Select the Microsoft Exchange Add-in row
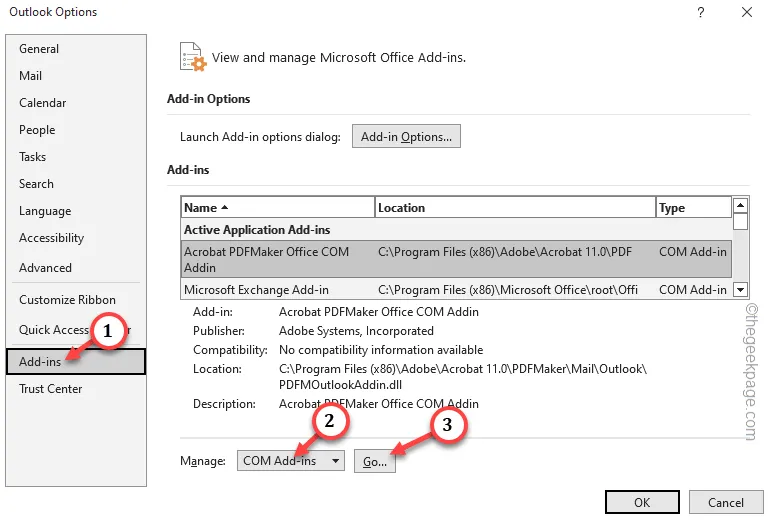 coord(456,289)
